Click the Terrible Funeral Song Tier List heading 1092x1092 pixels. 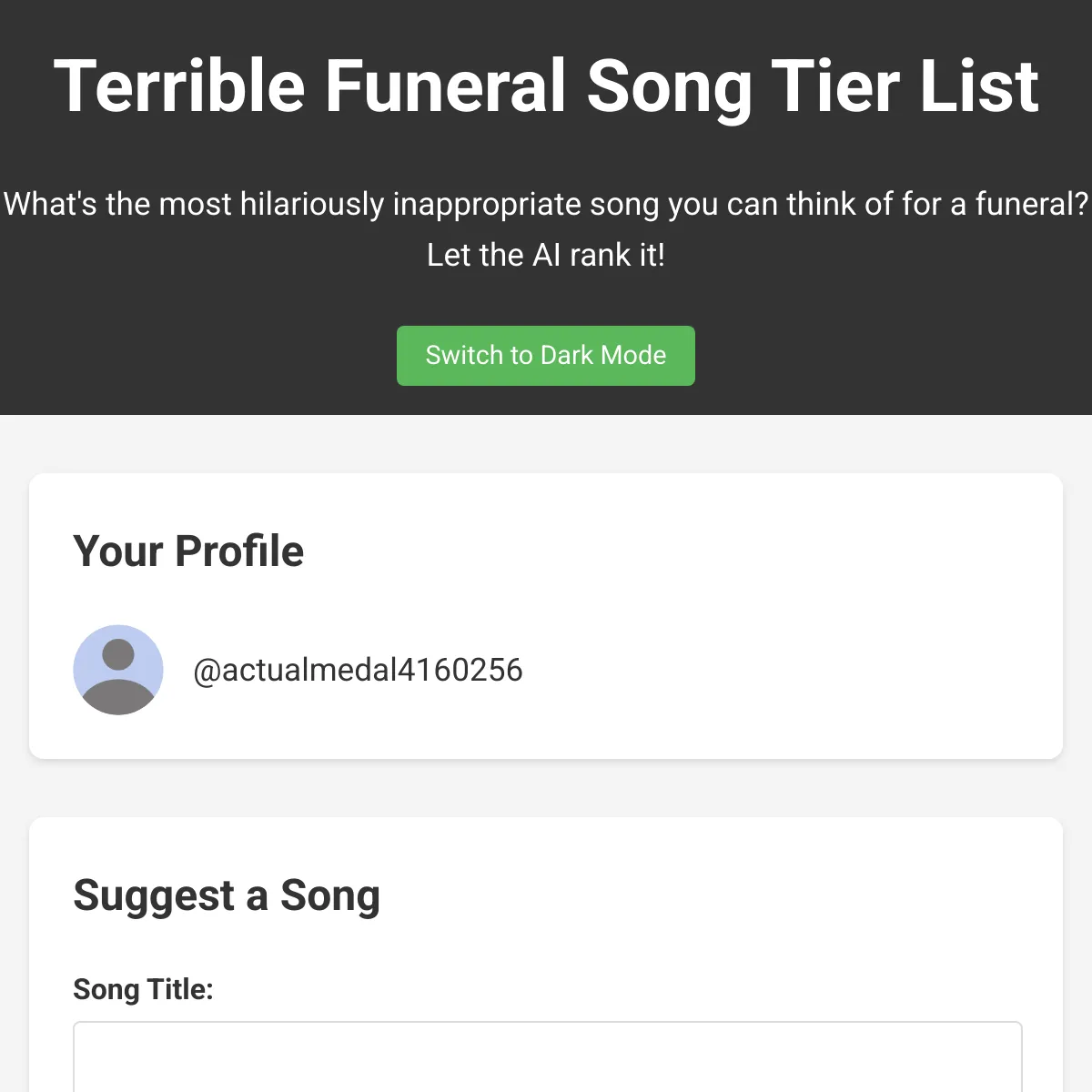(546, 86)
